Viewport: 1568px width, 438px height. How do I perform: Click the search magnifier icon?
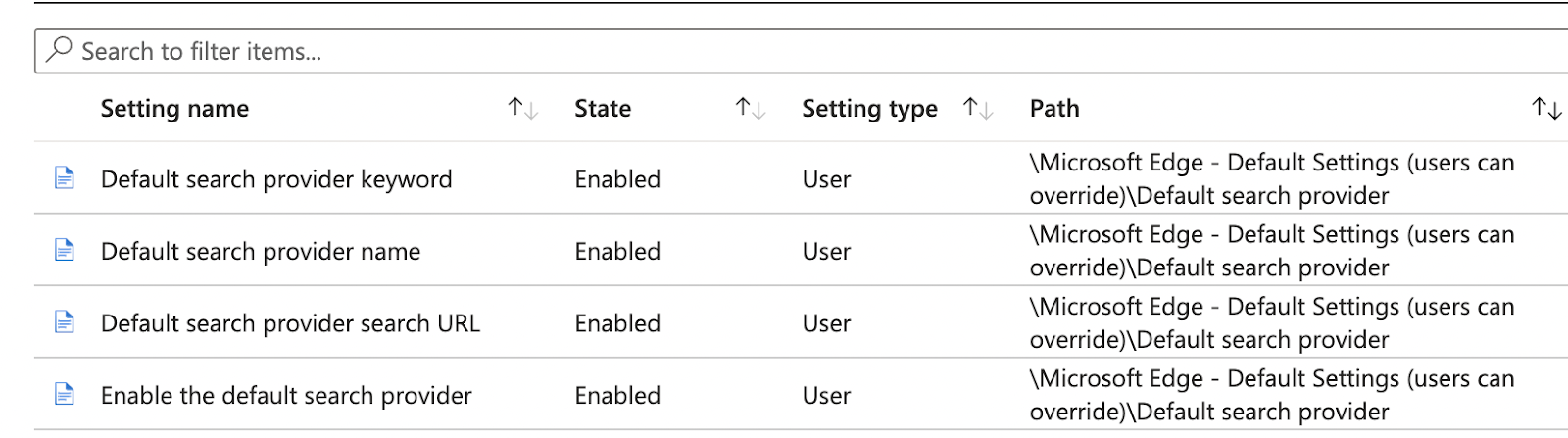pos(59,49)
